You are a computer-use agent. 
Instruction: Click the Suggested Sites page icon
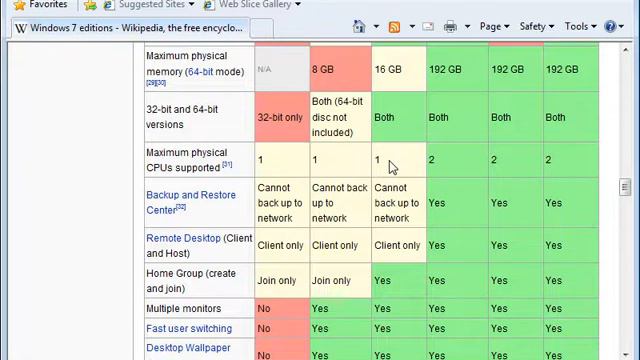109,5
